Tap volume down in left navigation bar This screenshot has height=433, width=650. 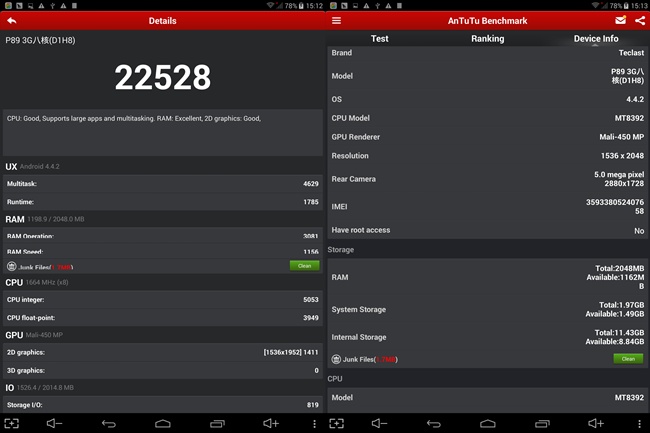(54, 423)
